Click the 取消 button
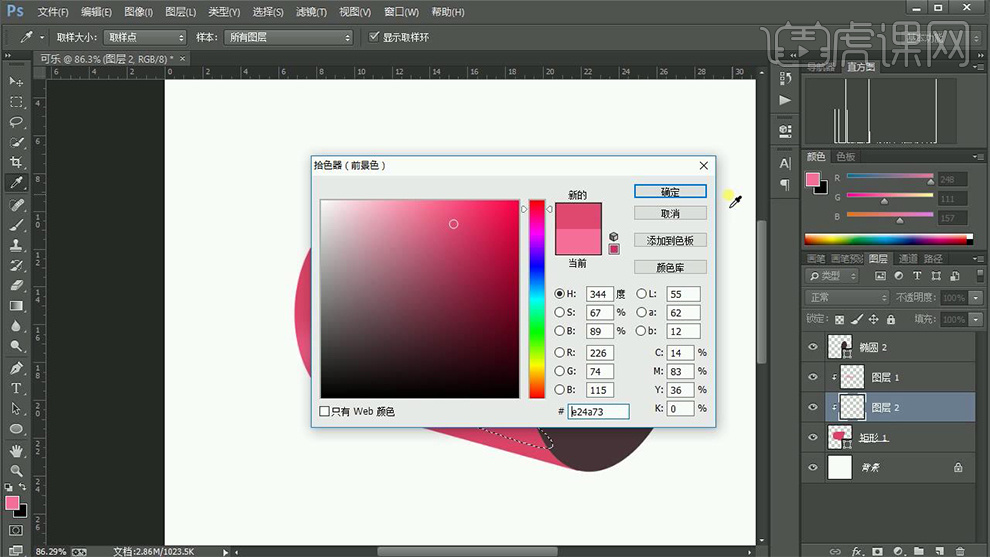The width and height of the screenshot is (990, 557). tap(670, 213)
